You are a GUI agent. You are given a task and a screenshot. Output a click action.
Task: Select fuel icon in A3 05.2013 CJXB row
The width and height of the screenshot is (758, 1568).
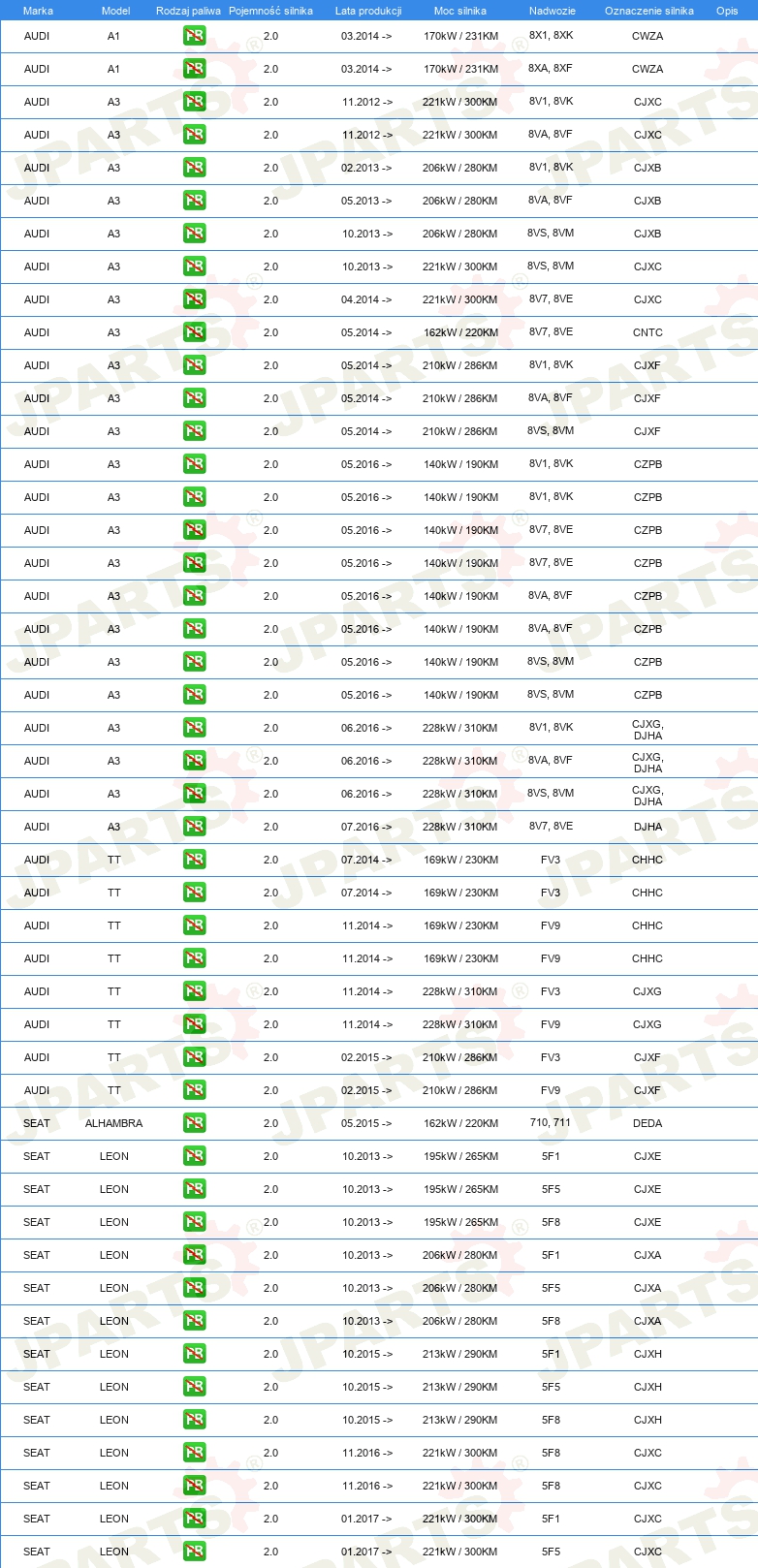(x=195, y=201)
